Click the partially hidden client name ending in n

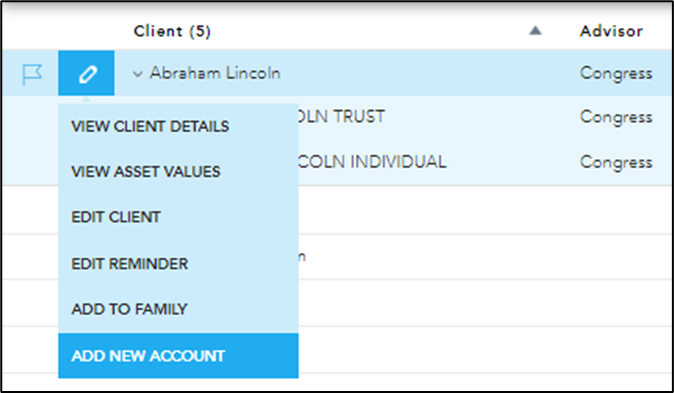click(x=302, y=257)
